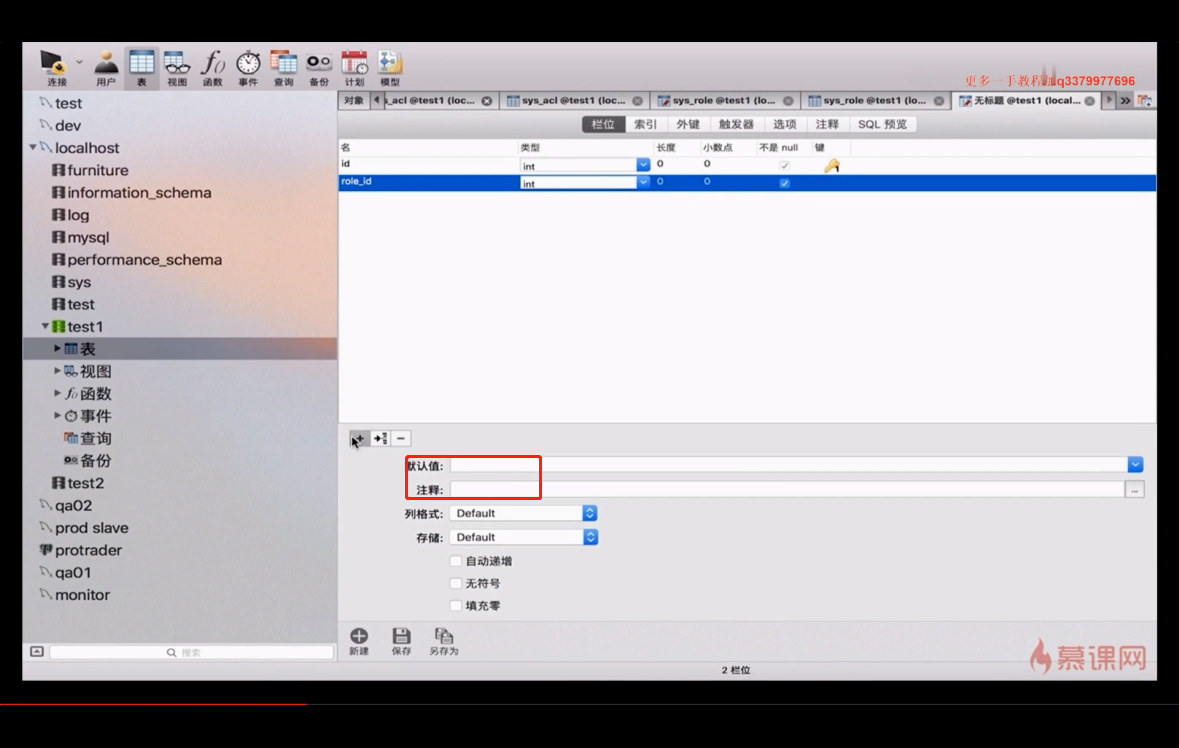Screen dimensions: 1179x748
Task: Open the Function (函数) toolbar icon
Action: click(213, 68)
